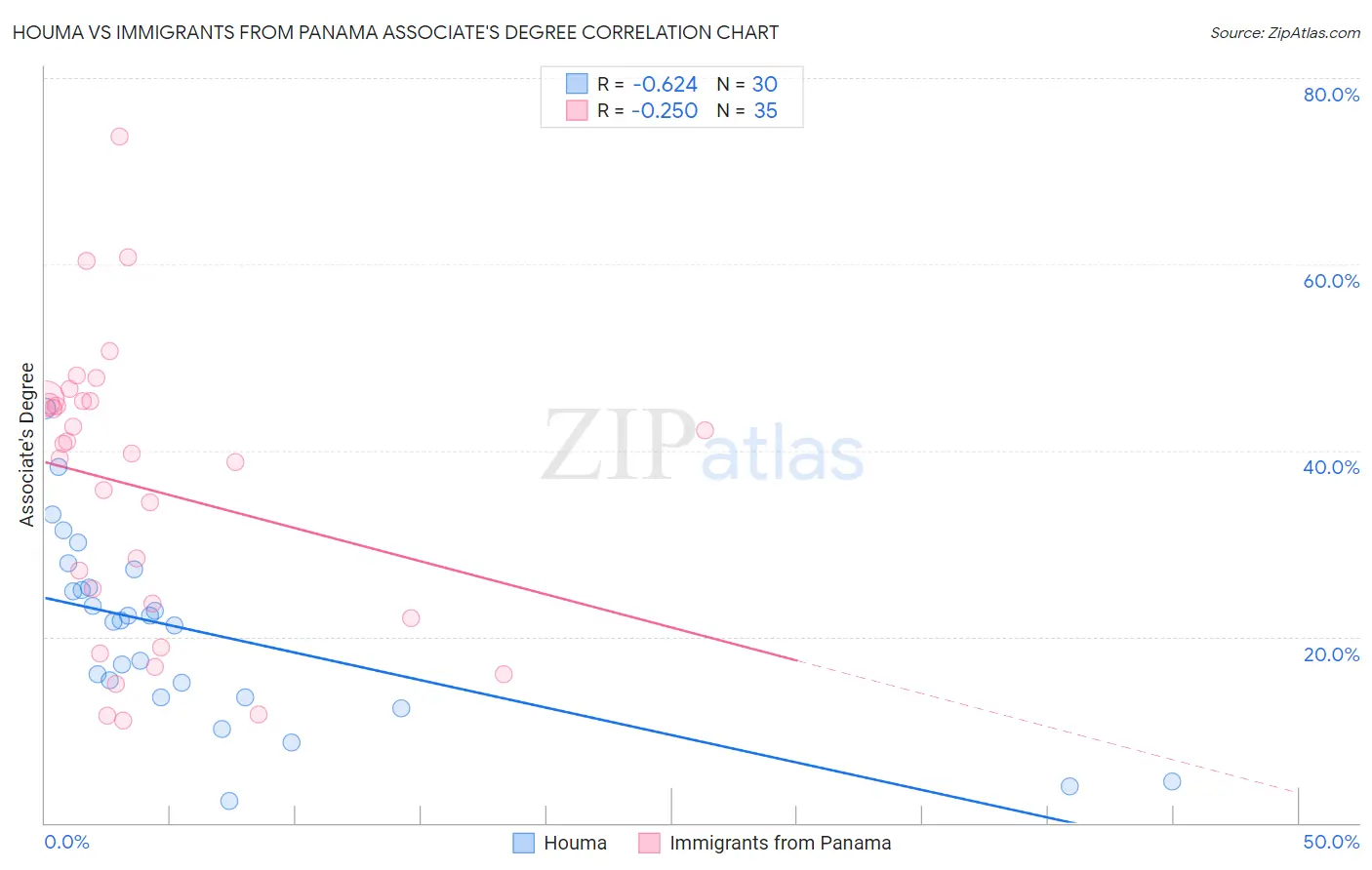The height and width of the screenshot is (870, 1372).
Task: Click the blue Houma legend swatch
Action: (524, 843)
